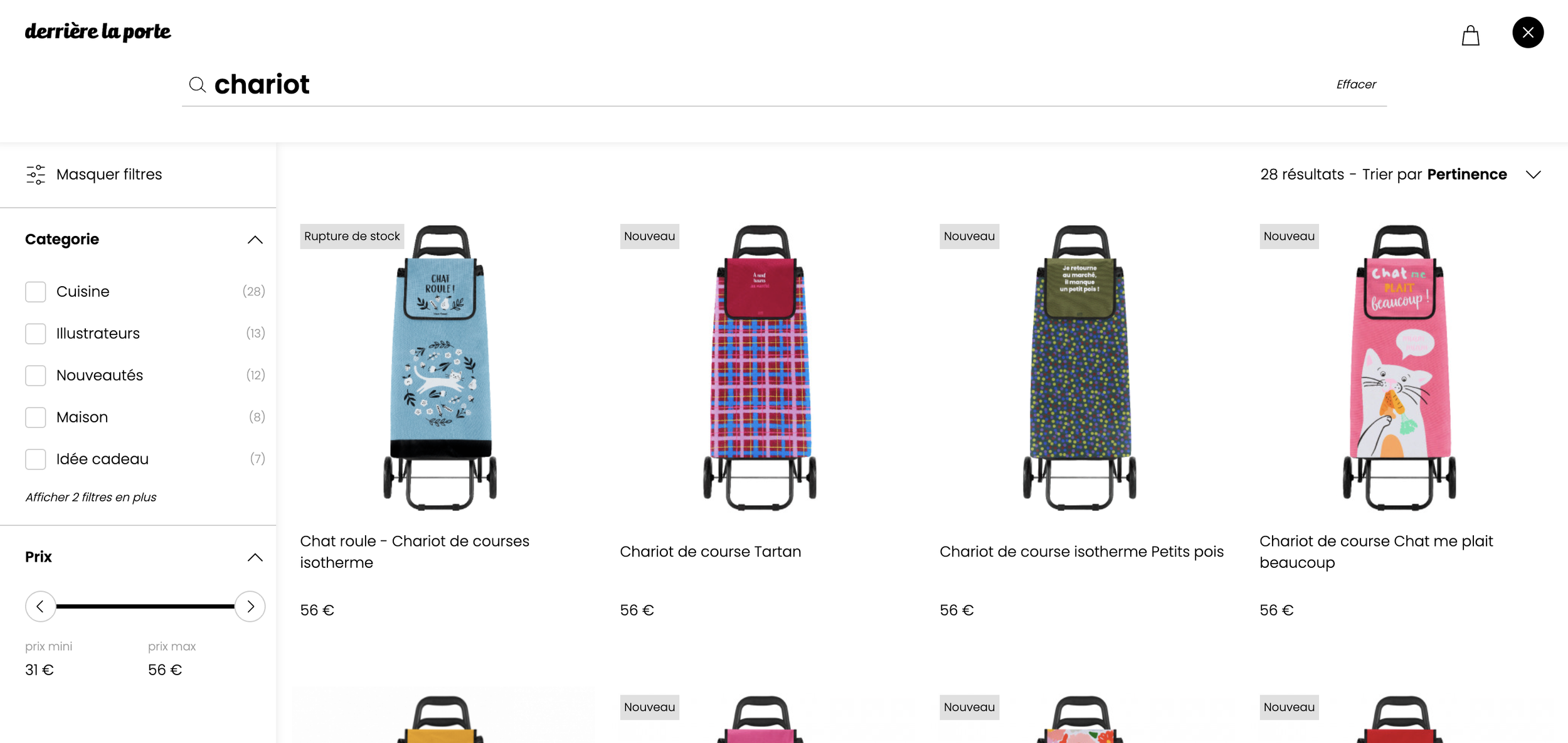Open the Trier par sort chevron
The width and height of the screenshot is (1568, 743).
1533,174
